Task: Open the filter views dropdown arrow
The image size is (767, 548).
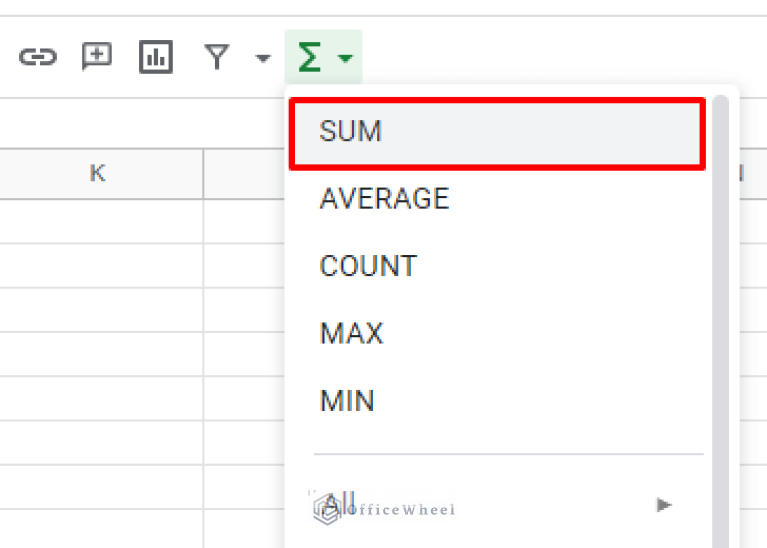Action: [263, 59]
